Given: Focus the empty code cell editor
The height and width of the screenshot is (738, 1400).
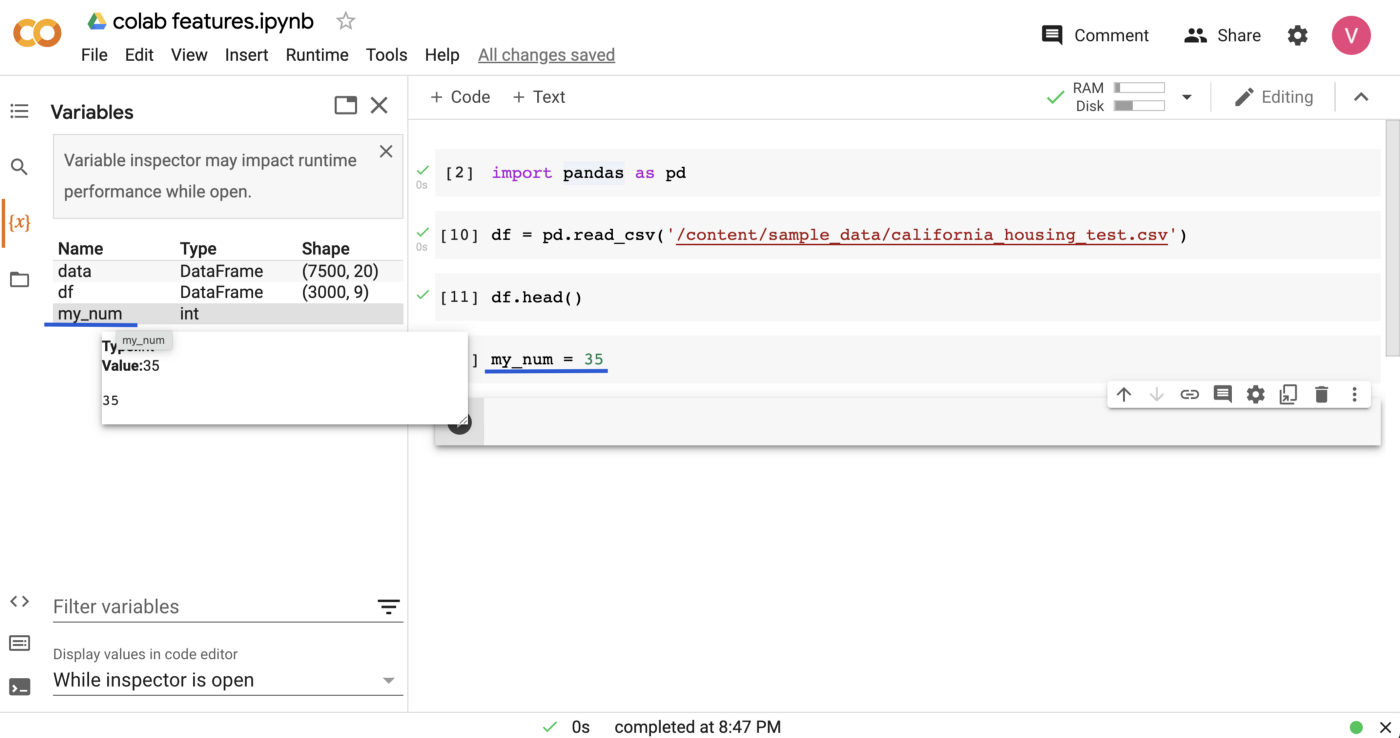Looking at the screenshot, I should tap(930, 422).
